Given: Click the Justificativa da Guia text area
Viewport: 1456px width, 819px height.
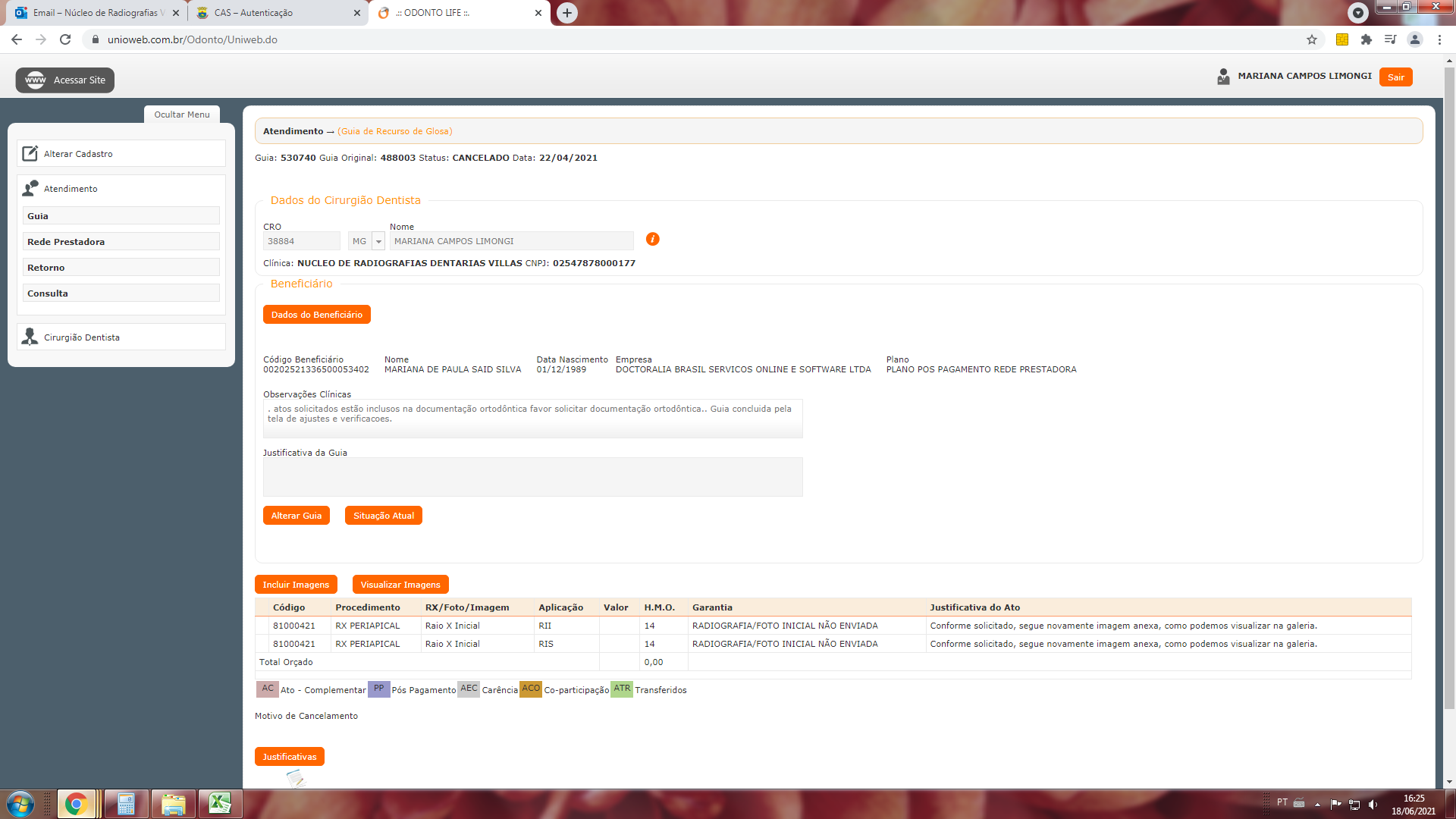Looking at the screenshot, I should pyautogui.click(x=532, y=477).
